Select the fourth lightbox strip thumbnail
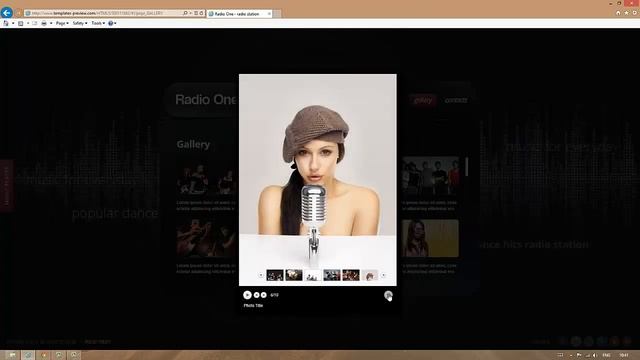640x360 pixels. tap(332, 275)
